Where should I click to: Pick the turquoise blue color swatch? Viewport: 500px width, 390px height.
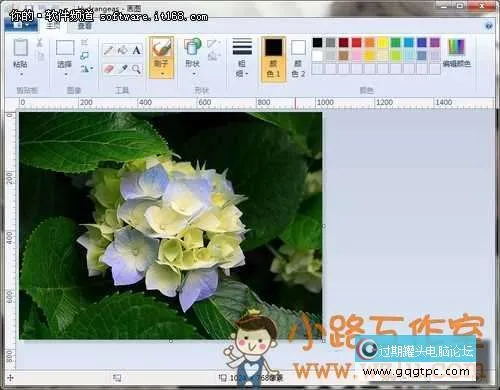pyautogui.click(x=408, y=43)
